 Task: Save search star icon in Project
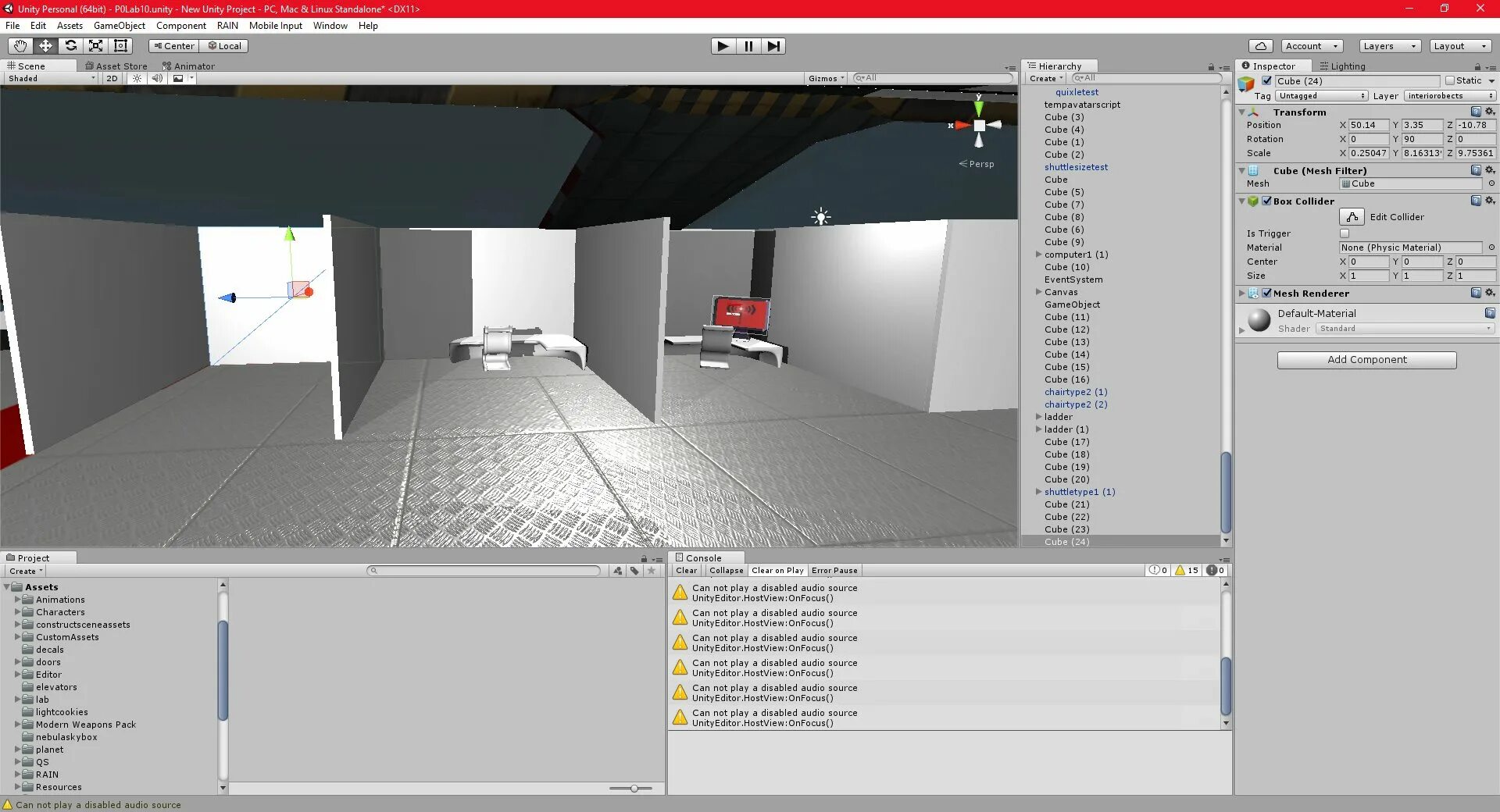(x=652, y=571)
